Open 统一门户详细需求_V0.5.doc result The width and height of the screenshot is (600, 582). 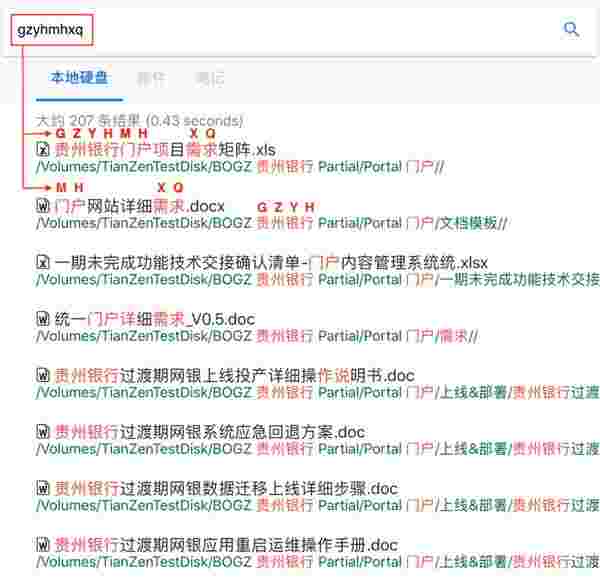coord(155,319)
